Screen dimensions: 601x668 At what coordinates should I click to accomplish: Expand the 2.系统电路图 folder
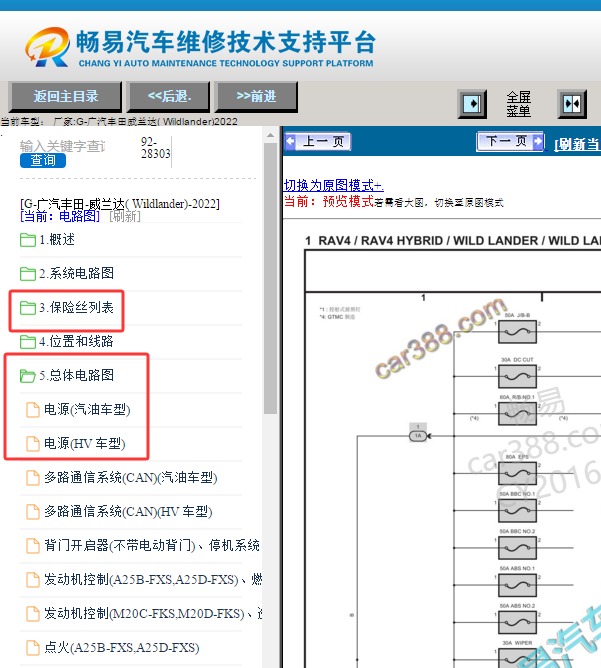point(77,273)
